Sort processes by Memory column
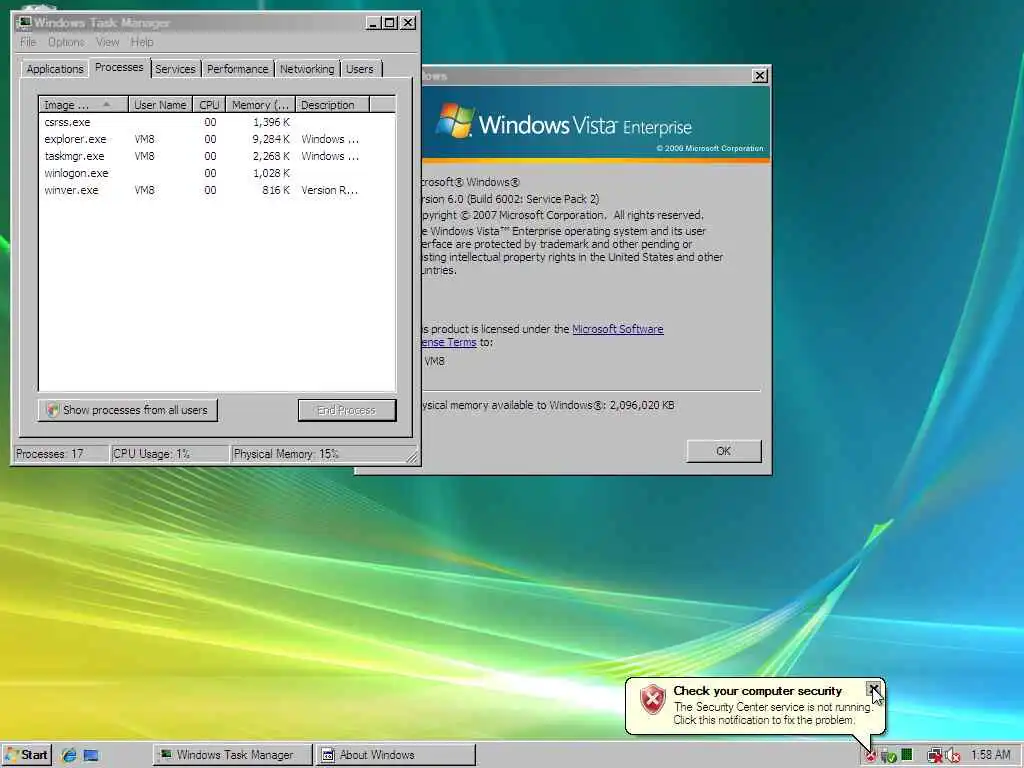1024x768 pixels. point(261,105)
